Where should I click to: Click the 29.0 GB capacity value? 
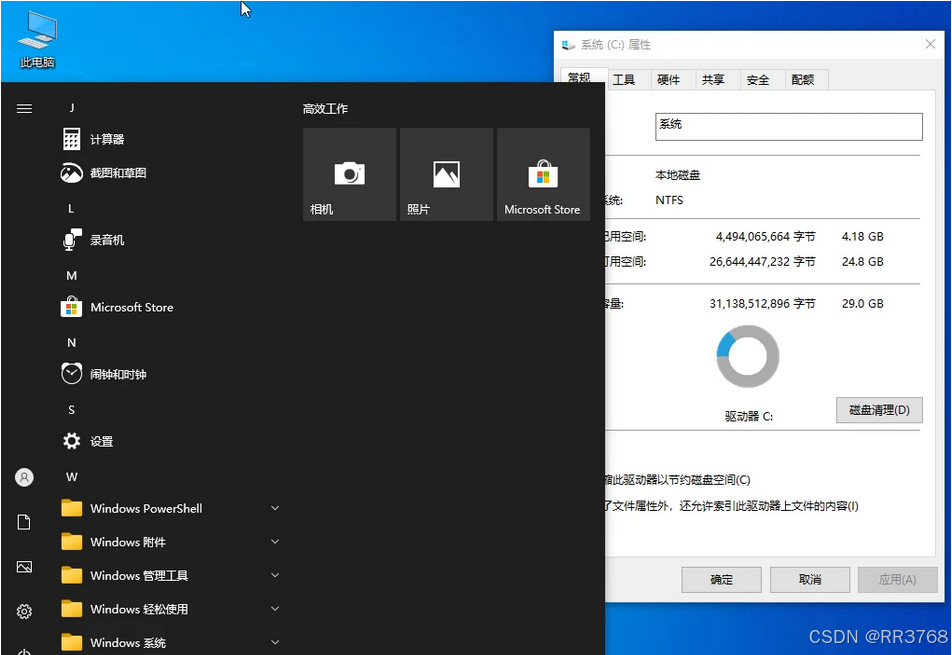(863, 304)
